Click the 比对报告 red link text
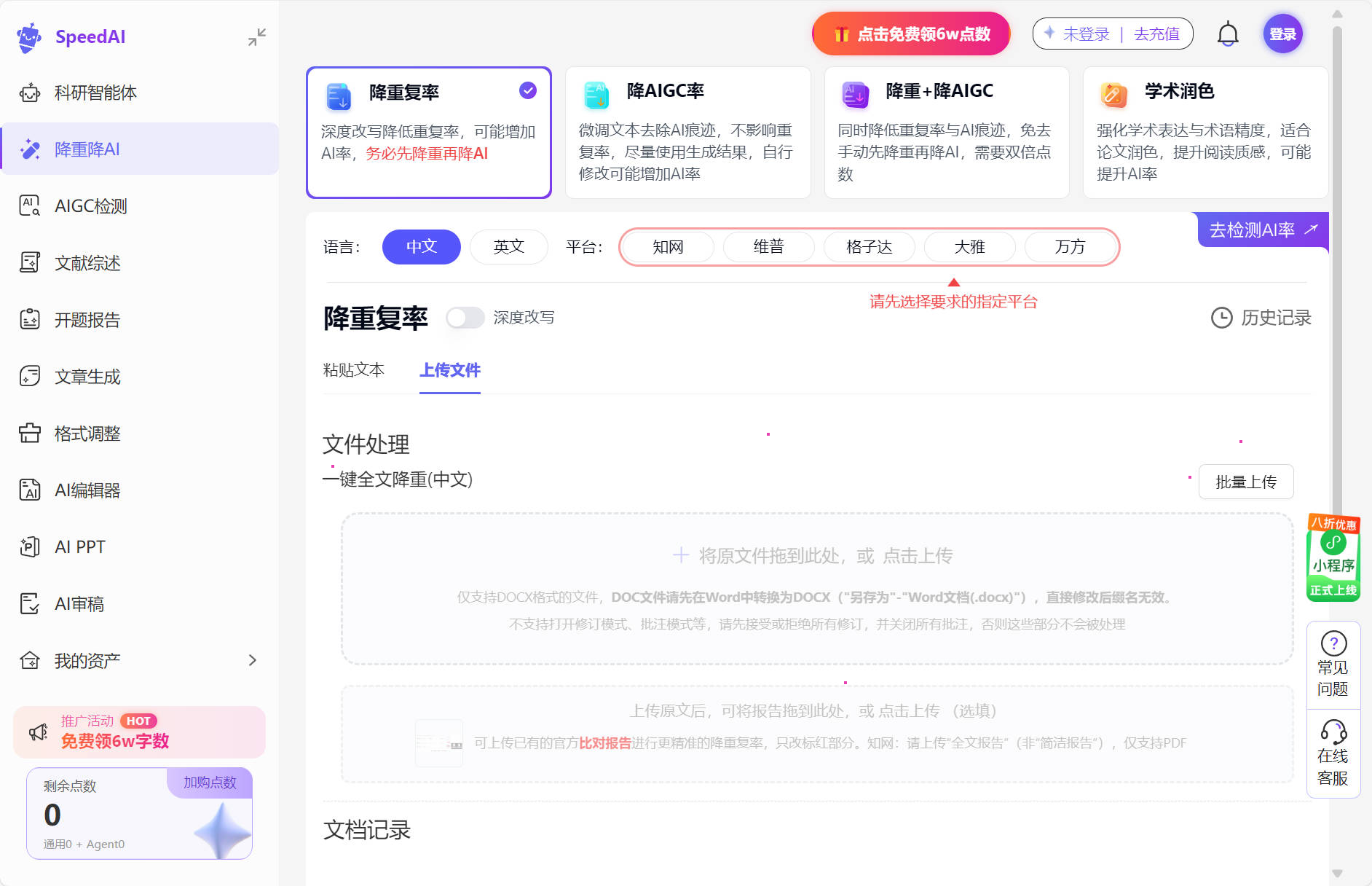This screenshot has width=1372, height=886. pyautogui.click(x=605, y=743)
